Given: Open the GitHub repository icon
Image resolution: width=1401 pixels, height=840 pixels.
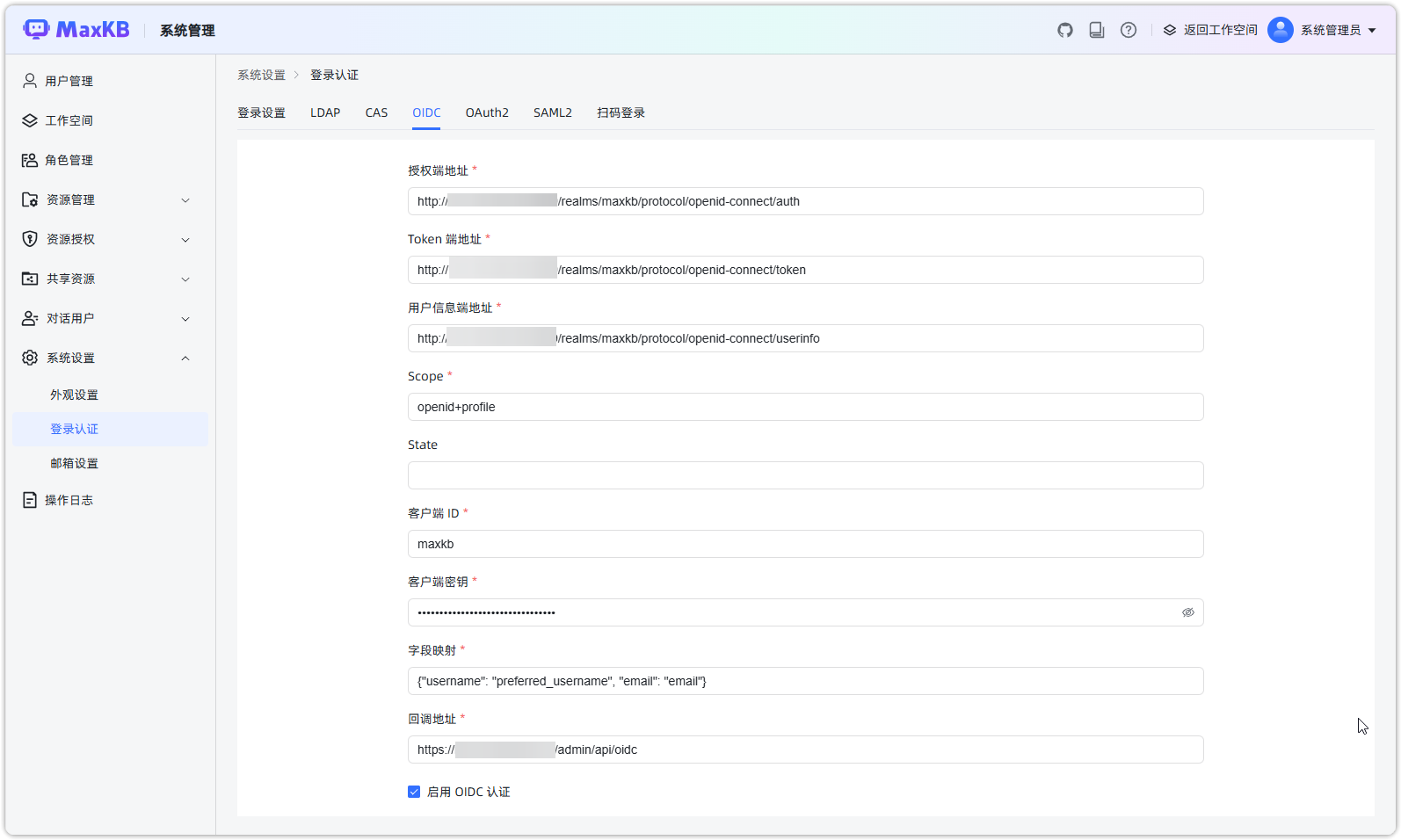Looking at the screenshot, I should pyautogui.click(x=1065, y=30).
